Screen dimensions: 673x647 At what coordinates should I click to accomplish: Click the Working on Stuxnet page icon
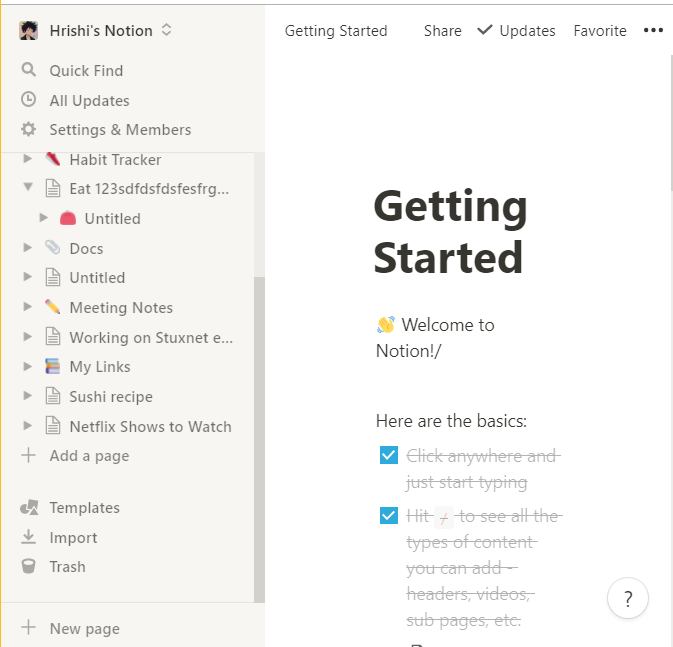tap(53, 337)
